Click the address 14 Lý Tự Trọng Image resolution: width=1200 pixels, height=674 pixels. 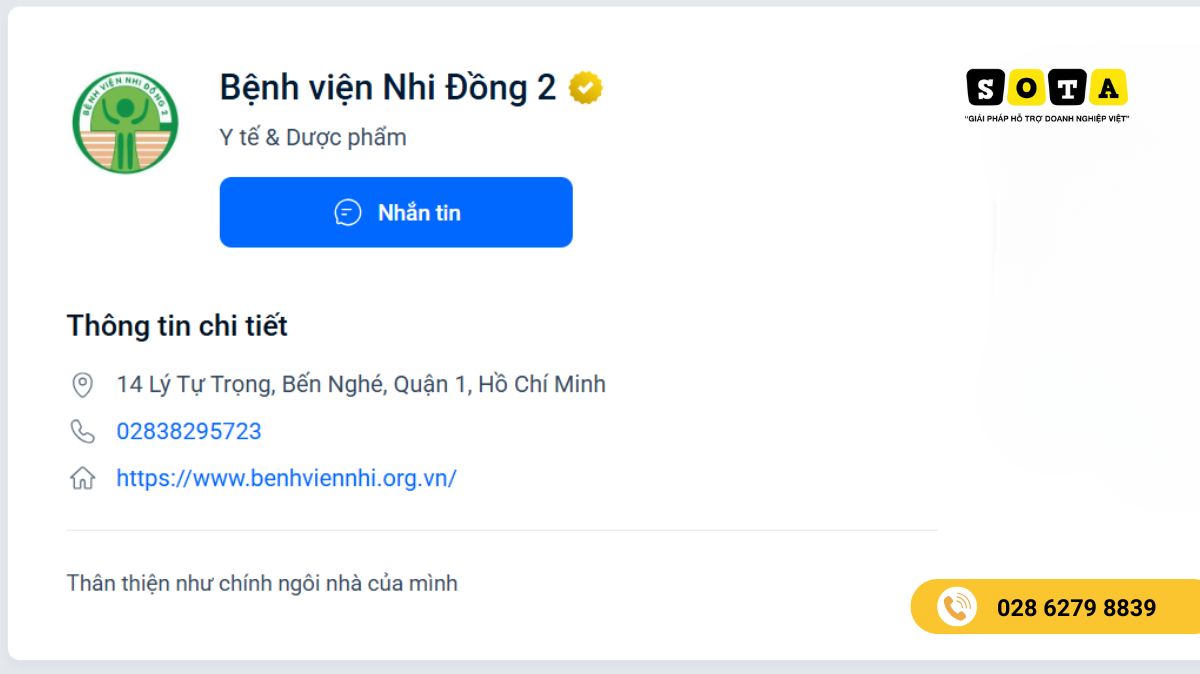(361, 384)
